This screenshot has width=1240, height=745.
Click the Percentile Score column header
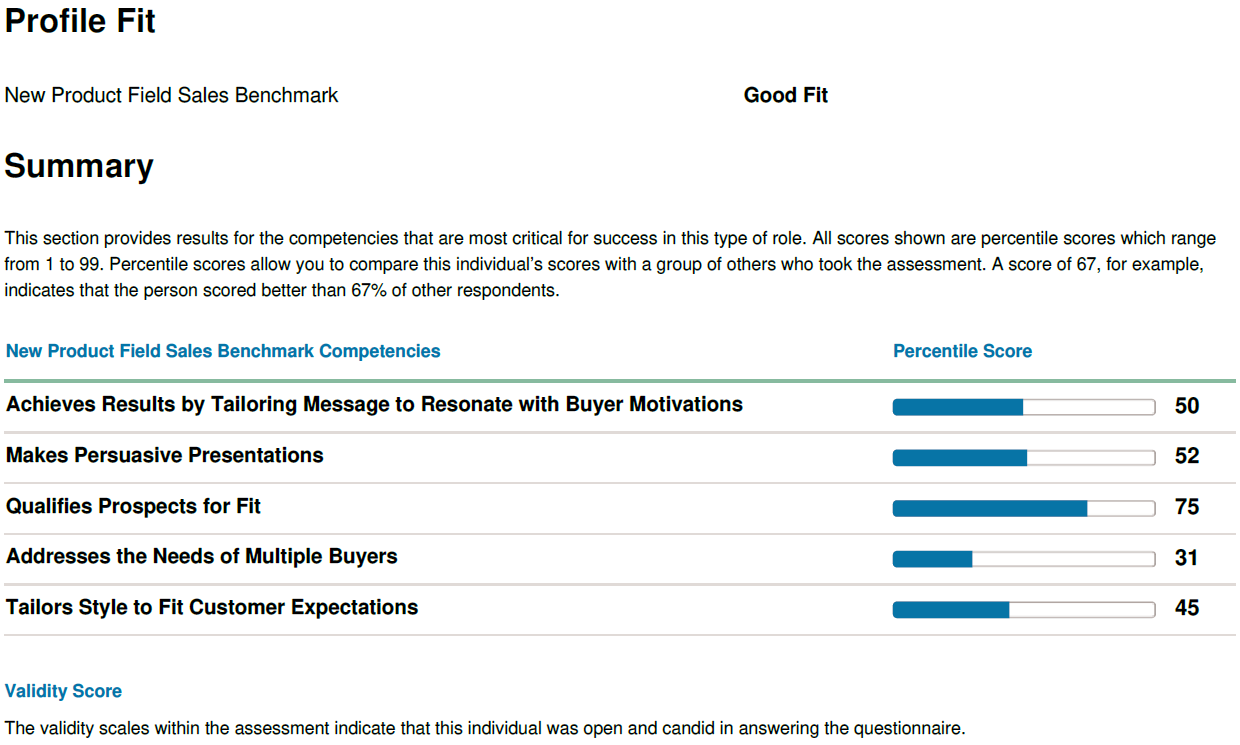(962, 351)
